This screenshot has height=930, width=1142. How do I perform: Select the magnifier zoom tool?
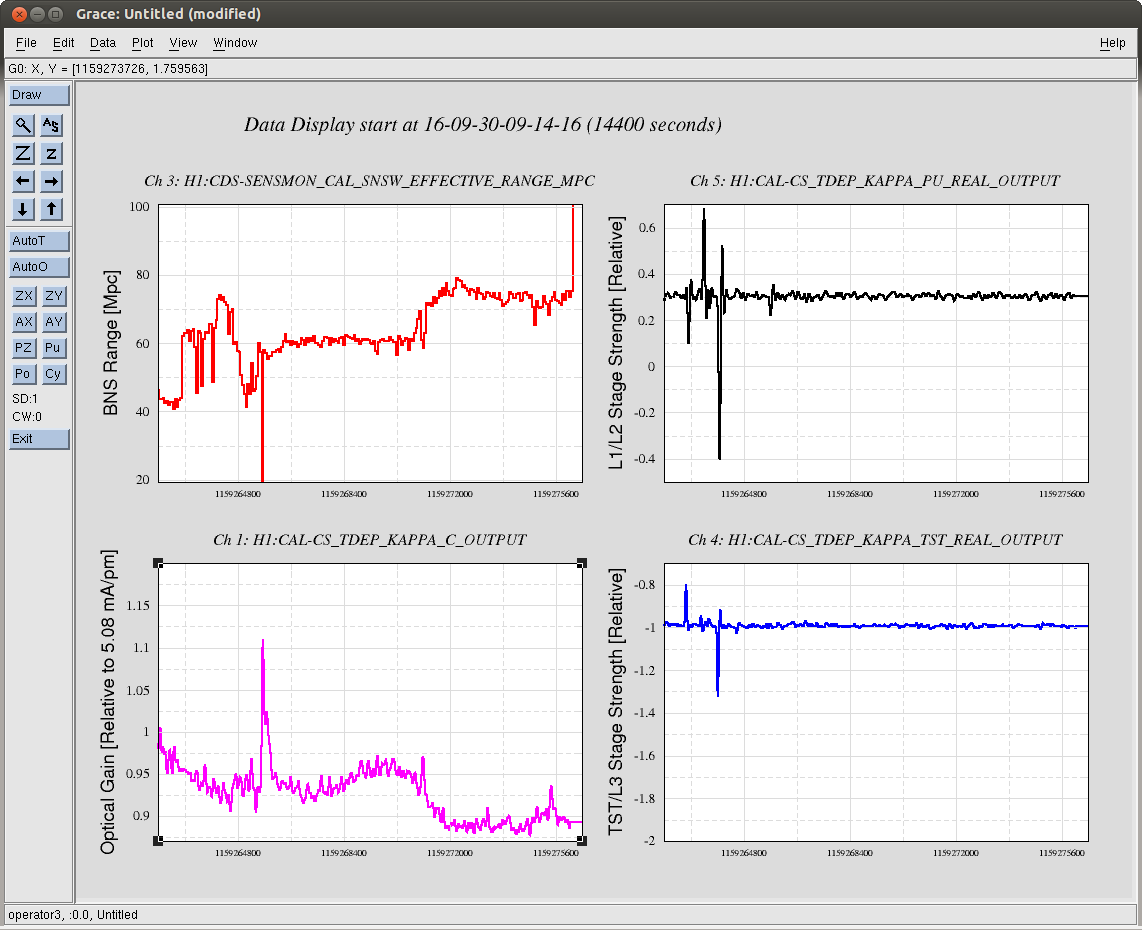(23, 125)
